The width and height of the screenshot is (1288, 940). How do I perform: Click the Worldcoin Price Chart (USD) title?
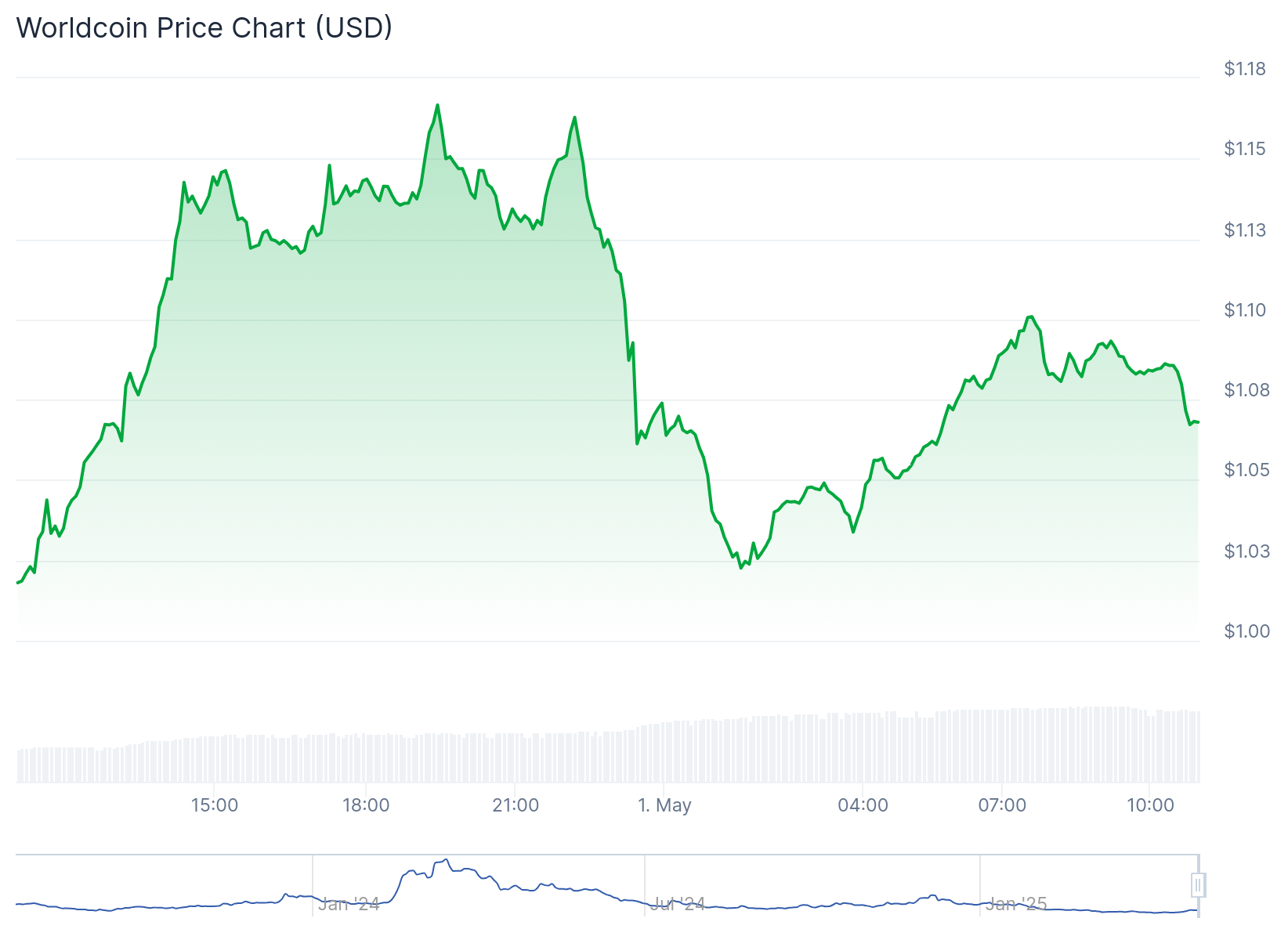tap(204, 28)
